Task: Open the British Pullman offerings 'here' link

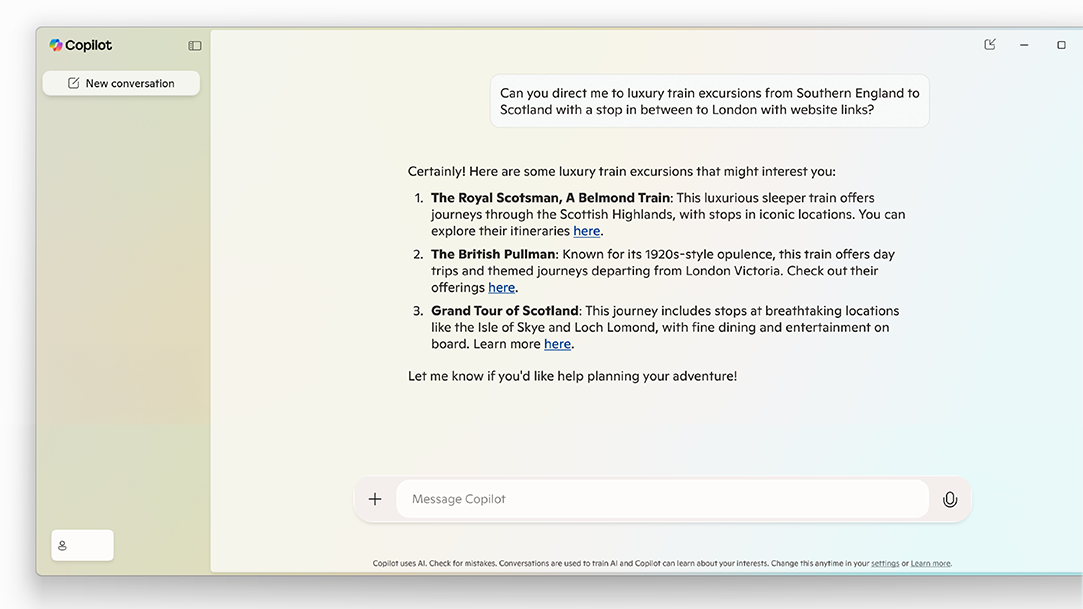Action: 502,288
